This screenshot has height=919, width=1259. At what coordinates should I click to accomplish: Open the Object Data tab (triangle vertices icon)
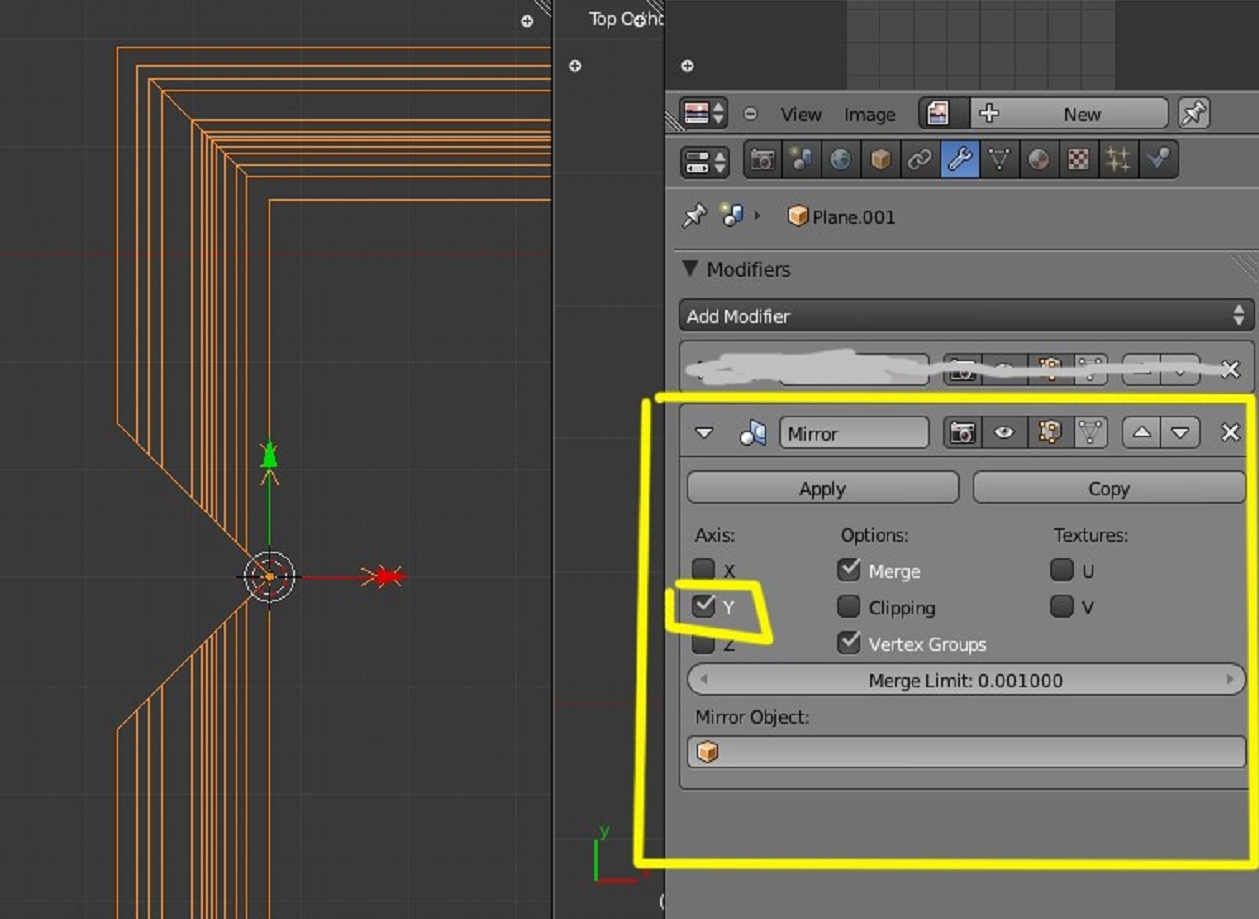pyautogui.click(x=998, y=160)
